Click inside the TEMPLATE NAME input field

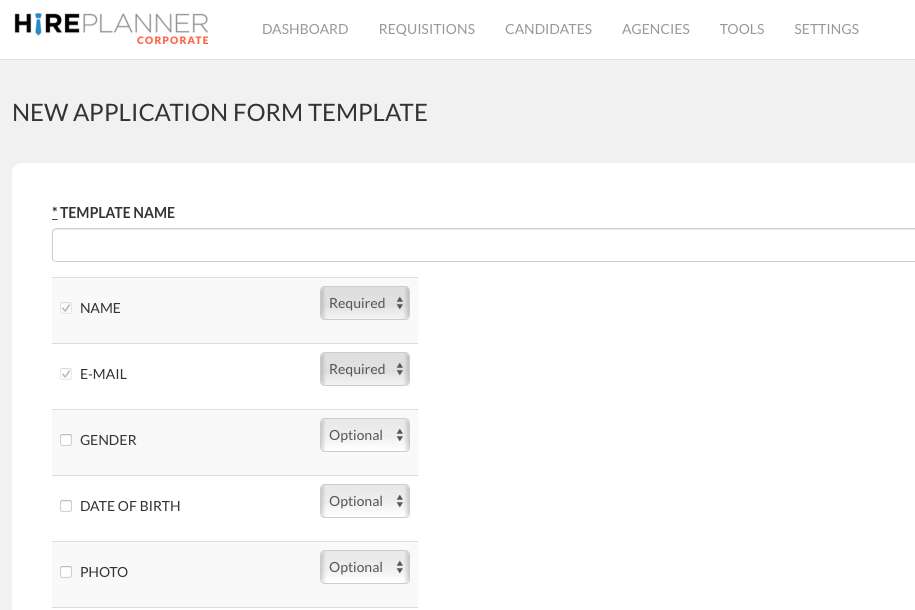coord(480,244)
